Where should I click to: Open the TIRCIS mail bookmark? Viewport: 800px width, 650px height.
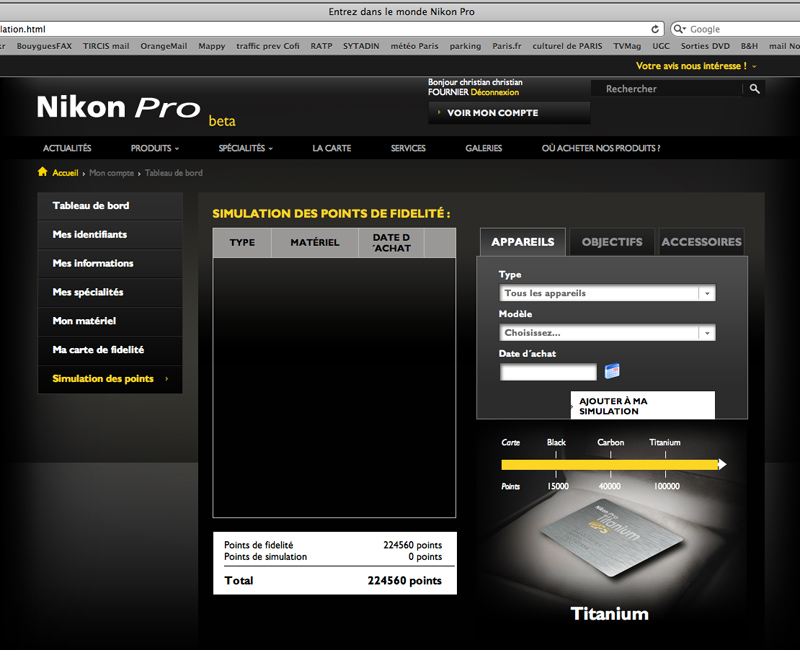point(106,46)
